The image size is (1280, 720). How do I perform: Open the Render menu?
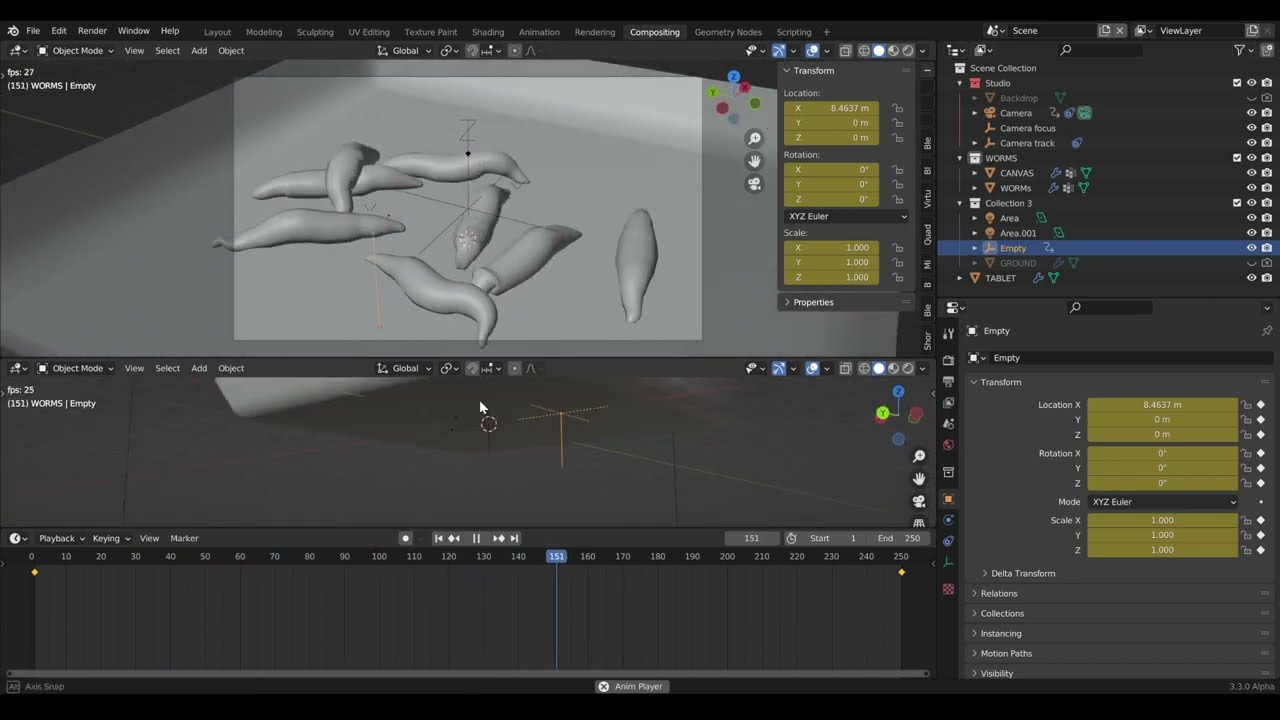coord(92,31)
